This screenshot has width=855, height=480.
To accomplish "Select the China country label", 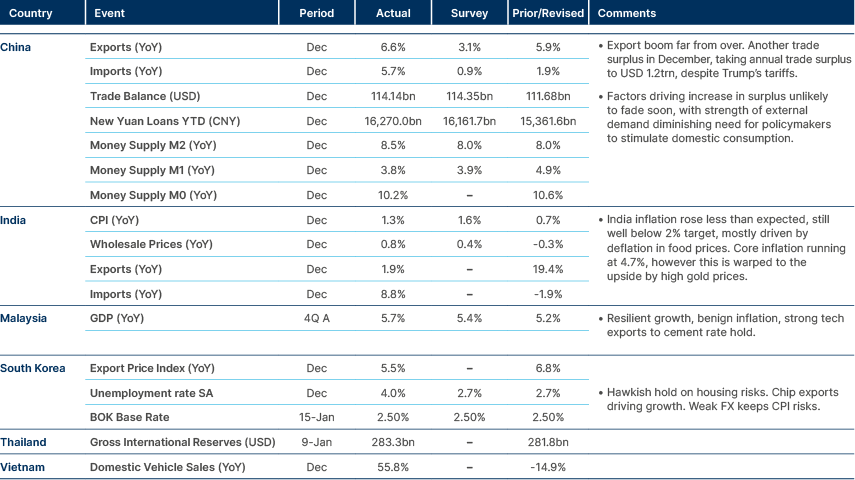I will 15,47.
